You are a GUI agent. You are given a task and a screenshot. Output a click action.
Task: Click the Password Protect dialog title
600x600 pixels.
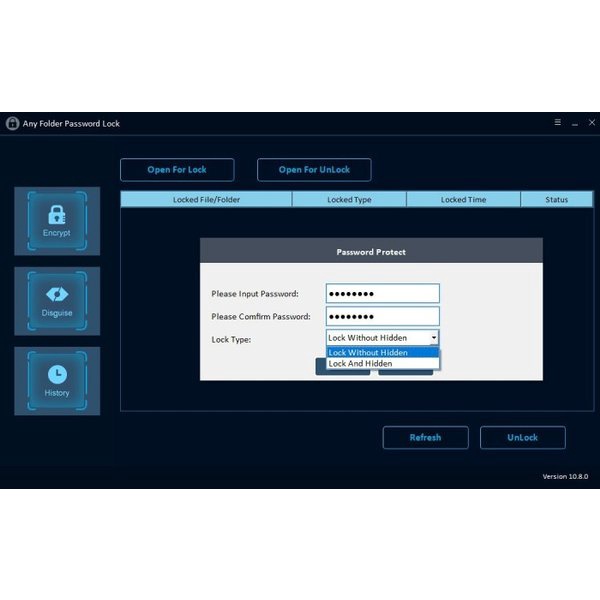pos(371,252)
